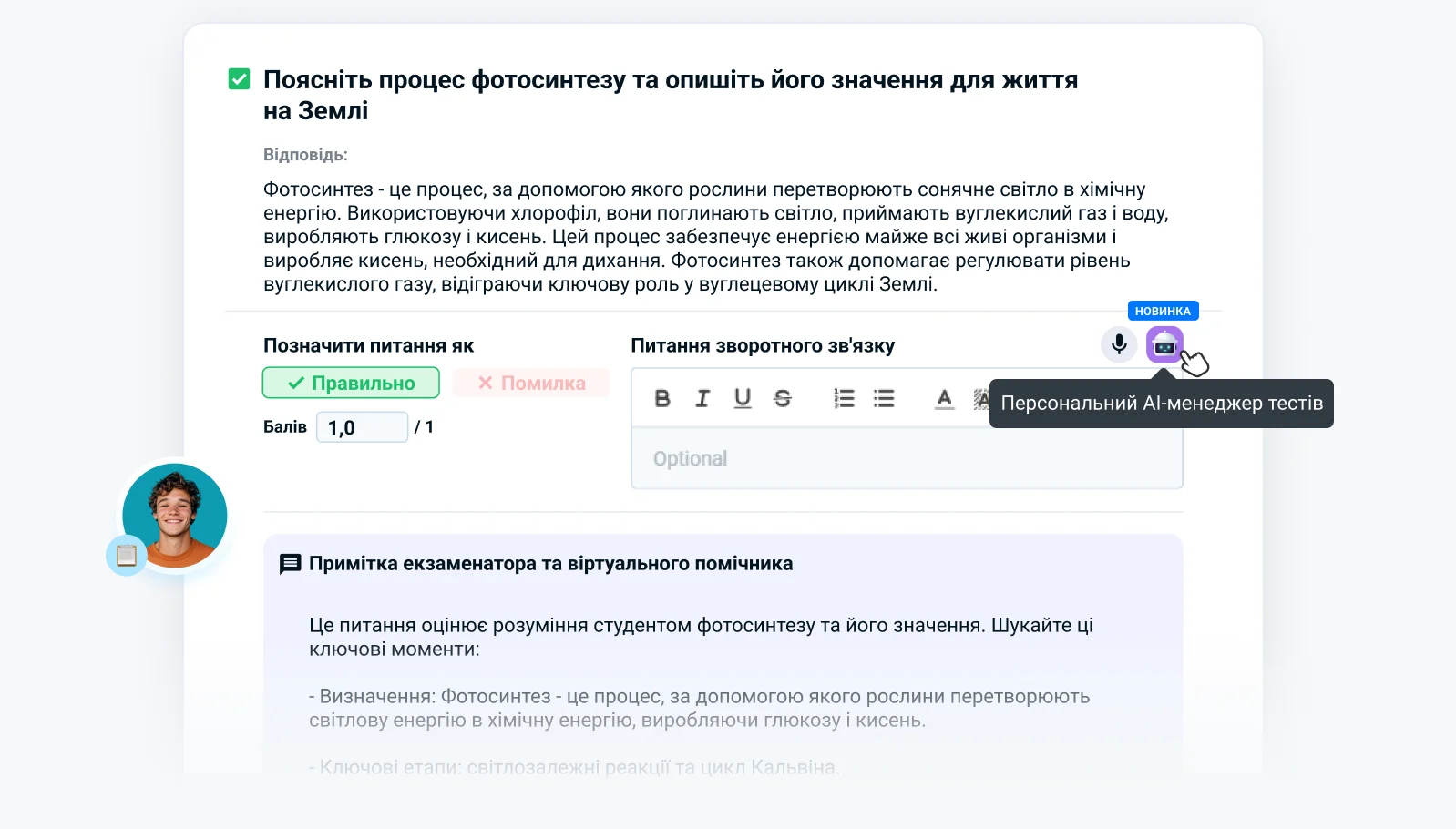Image resolution: width=1456 pixels, height=829 pixels.
Task: Start voice input with microphone icon
Action: pos(1119,344)
